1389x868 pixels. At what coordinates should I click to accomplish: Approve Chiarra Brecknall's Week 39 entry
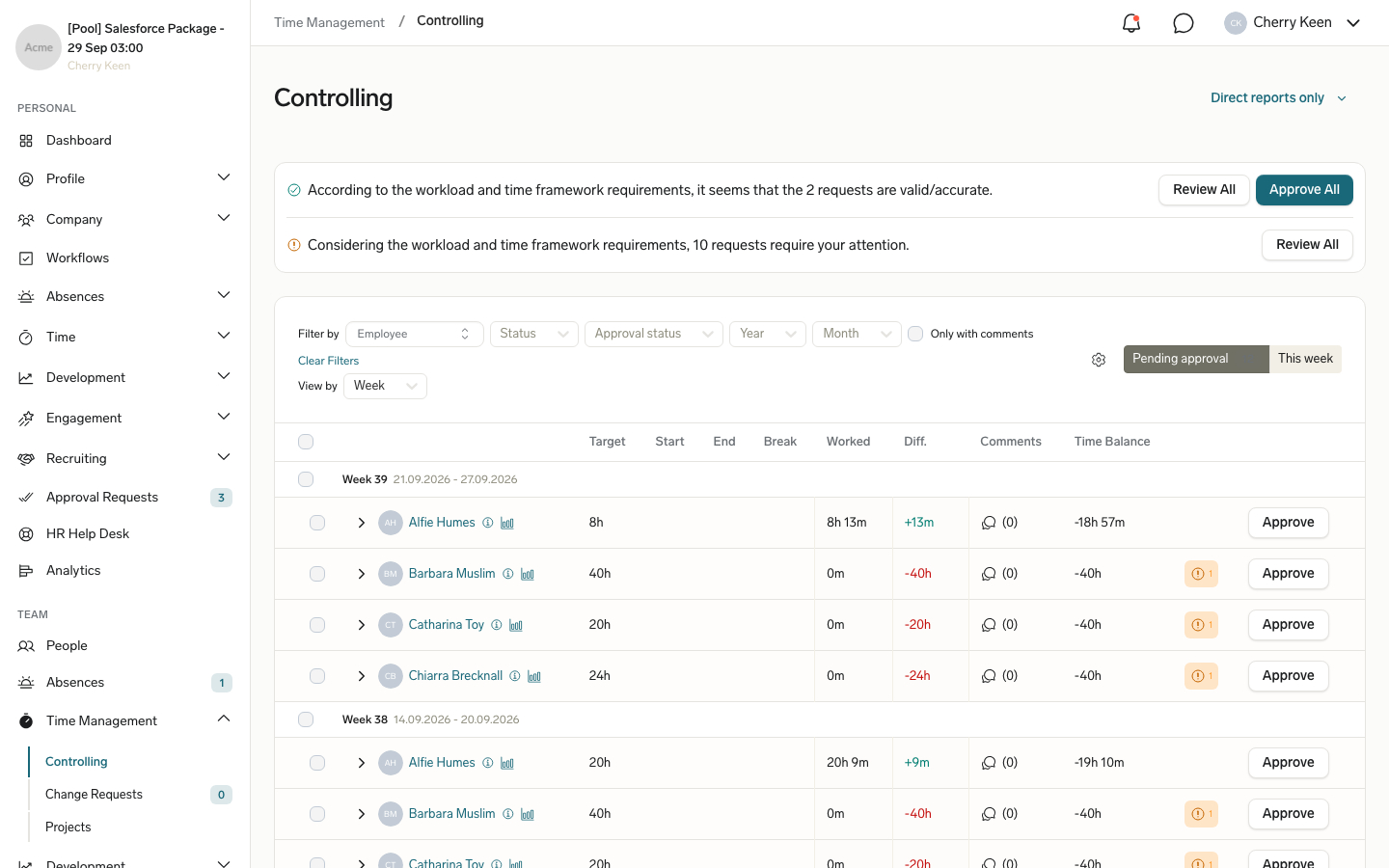[x=1289, y=676]
